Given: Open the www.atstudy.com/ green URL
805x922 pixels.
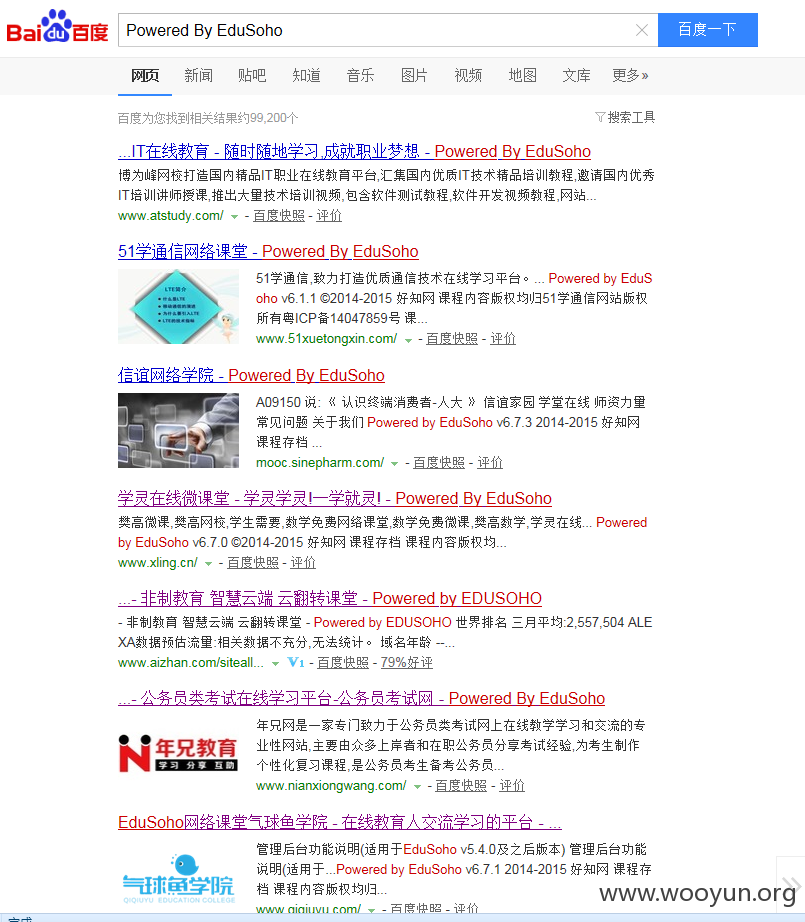Looking at the screenshot, I should (171, 216).
